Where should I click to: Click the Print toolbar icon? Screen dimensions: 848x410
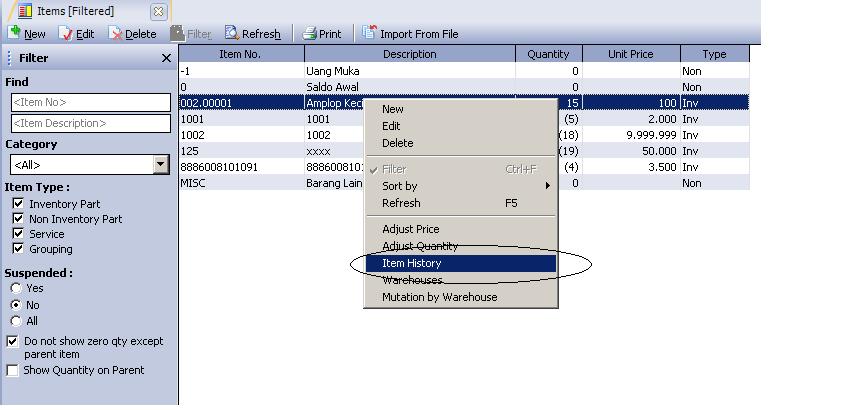pos(310,33)
